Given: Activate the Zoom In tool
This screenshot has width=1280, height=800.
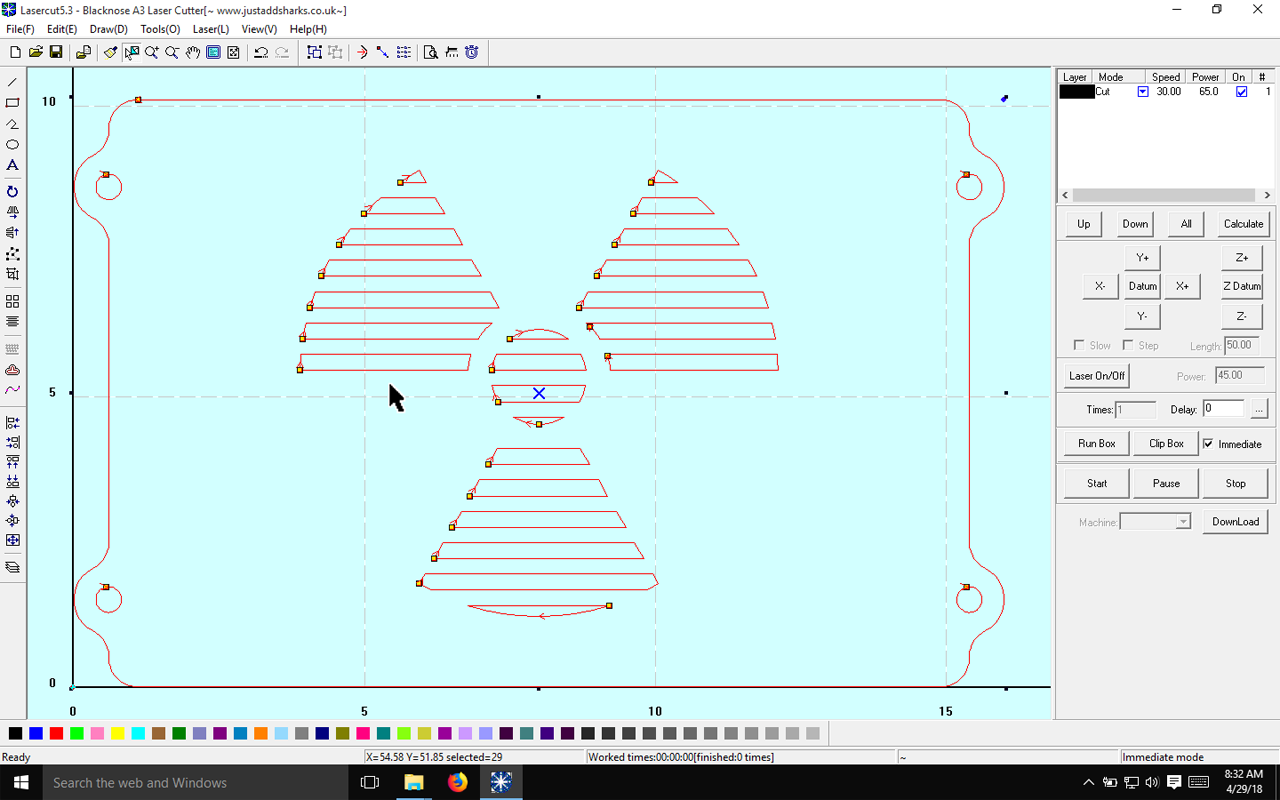Looking at the screenshot, I should [x=151, y=52].
